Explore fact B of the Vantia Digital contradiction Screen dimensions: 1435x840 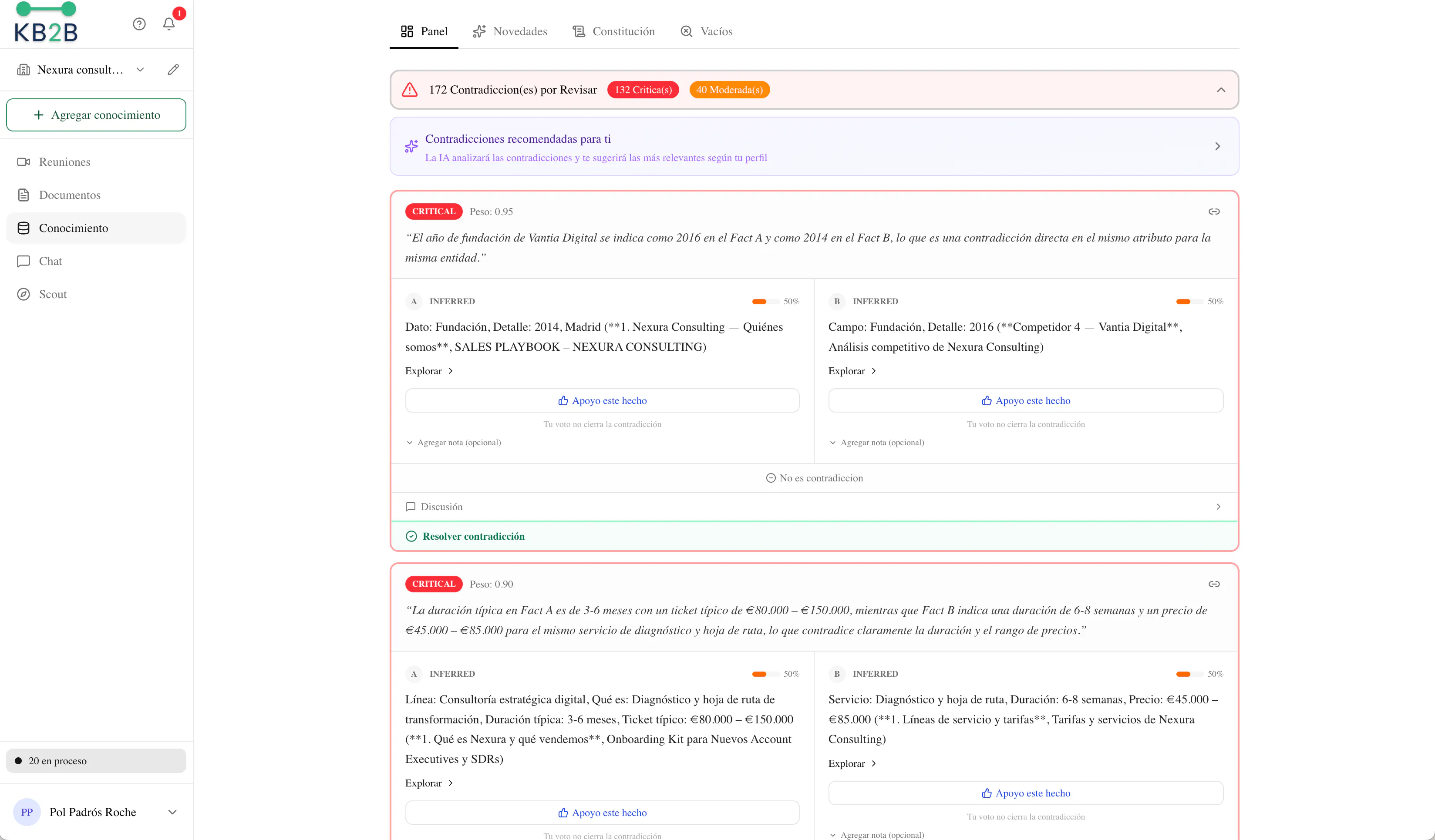coord(852,371)
